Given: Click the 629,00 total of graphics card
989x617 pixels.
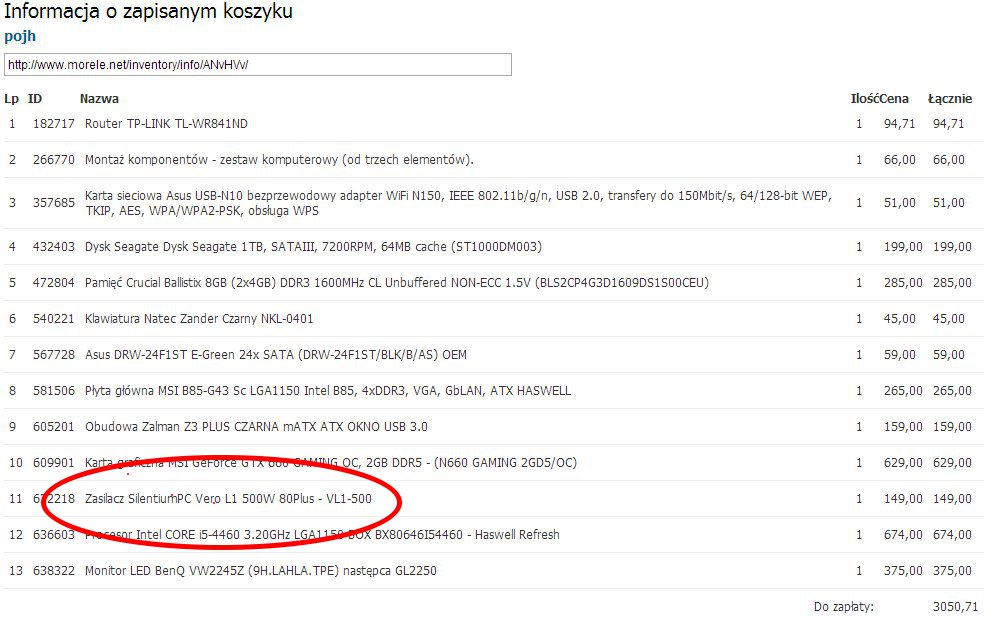Looking at the screenshot, I should (x=952, y=462).
